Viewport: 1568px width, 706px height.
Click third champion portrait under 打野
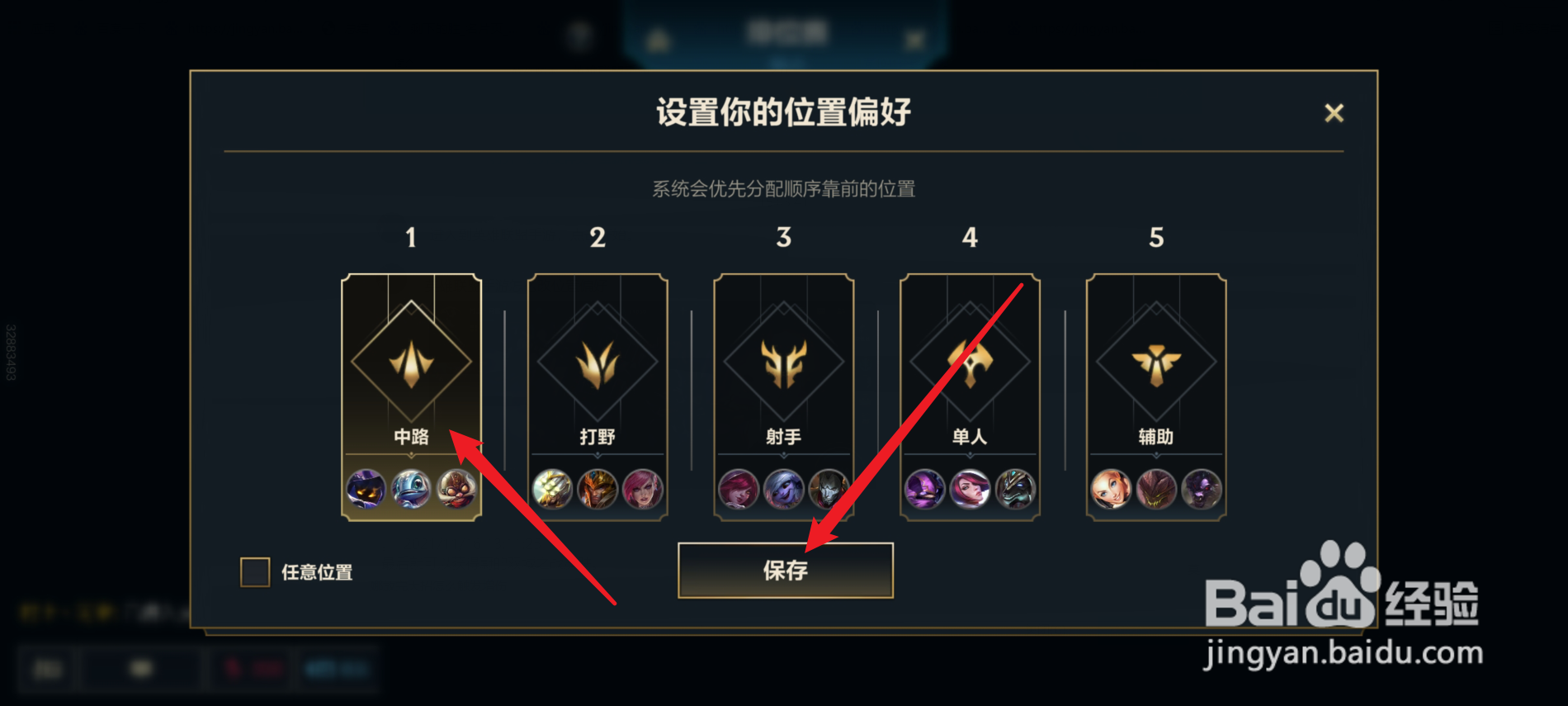coord(643,489)
